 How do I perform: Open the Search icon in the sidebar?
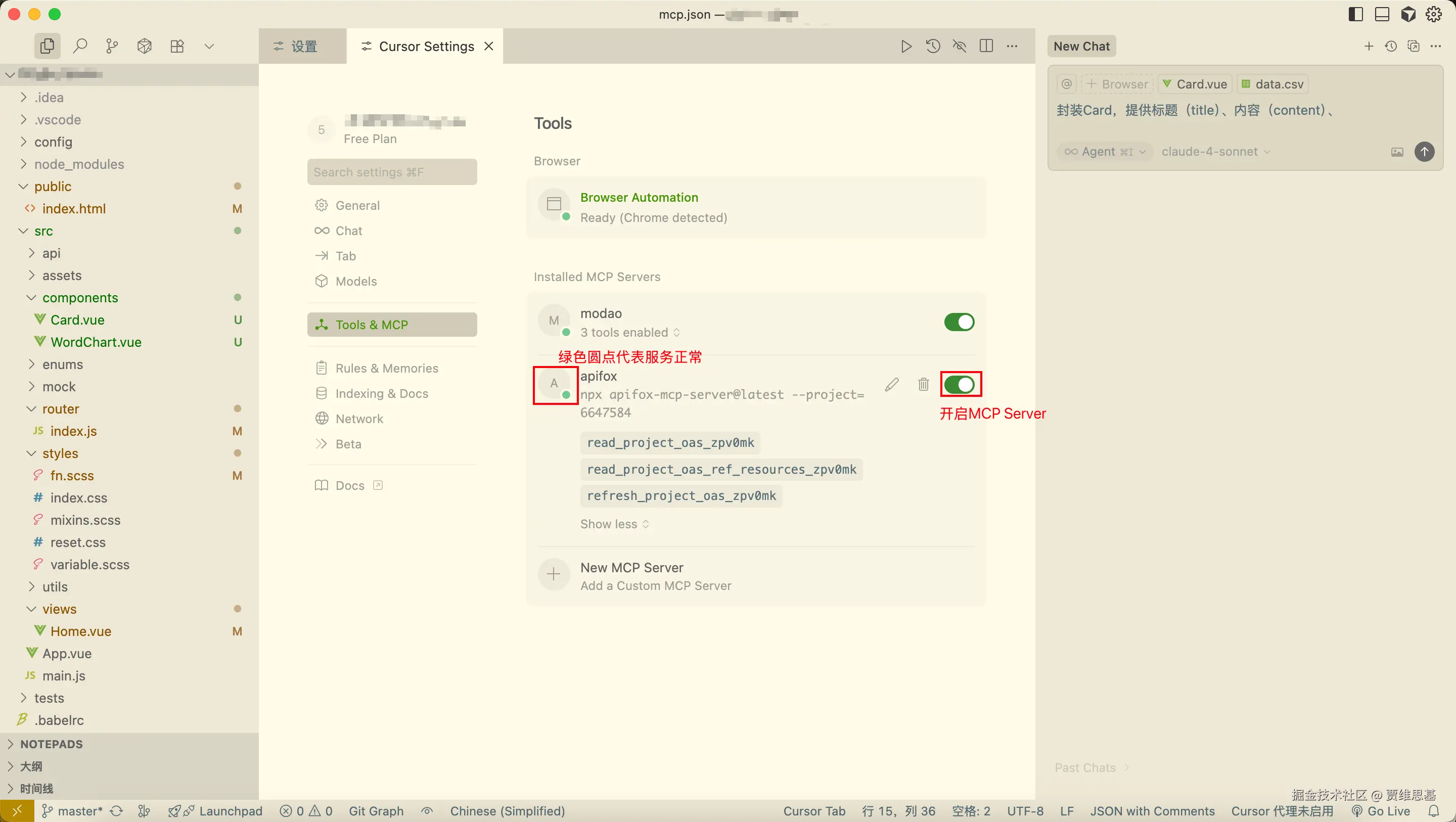[80, 46]
